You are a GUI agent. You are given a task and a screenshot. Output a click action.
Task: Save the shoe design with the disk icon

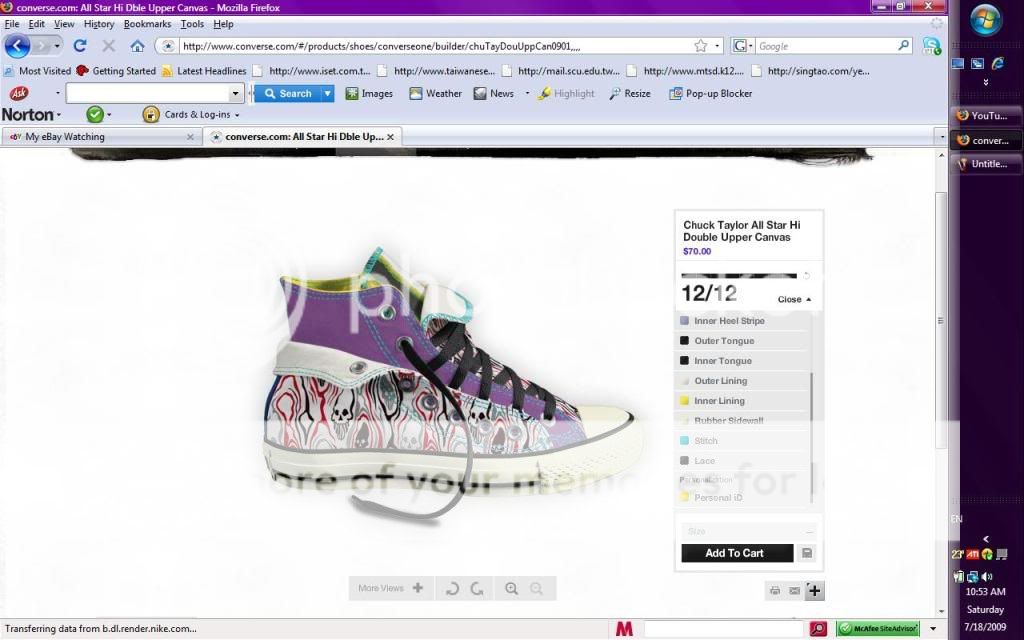click(807, 553)
